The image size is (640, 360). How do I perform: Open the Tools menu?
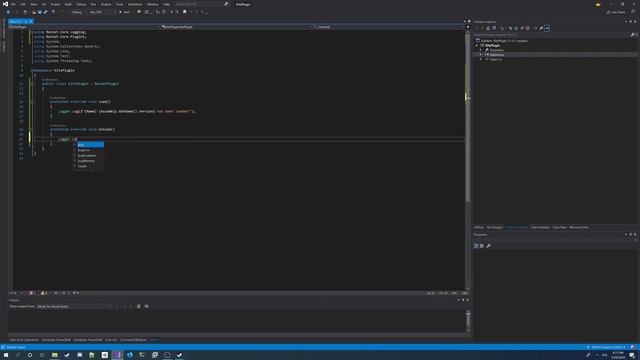pyautogui.click(x=120, y=4)
